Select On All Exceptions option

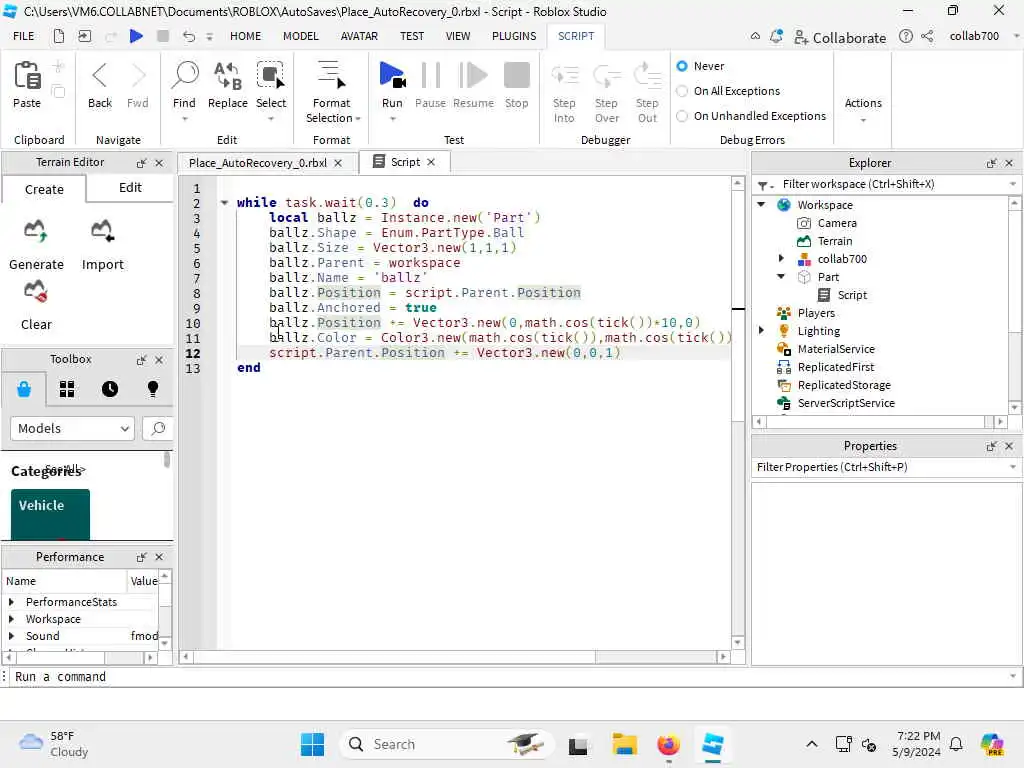[x=682, y=91]
